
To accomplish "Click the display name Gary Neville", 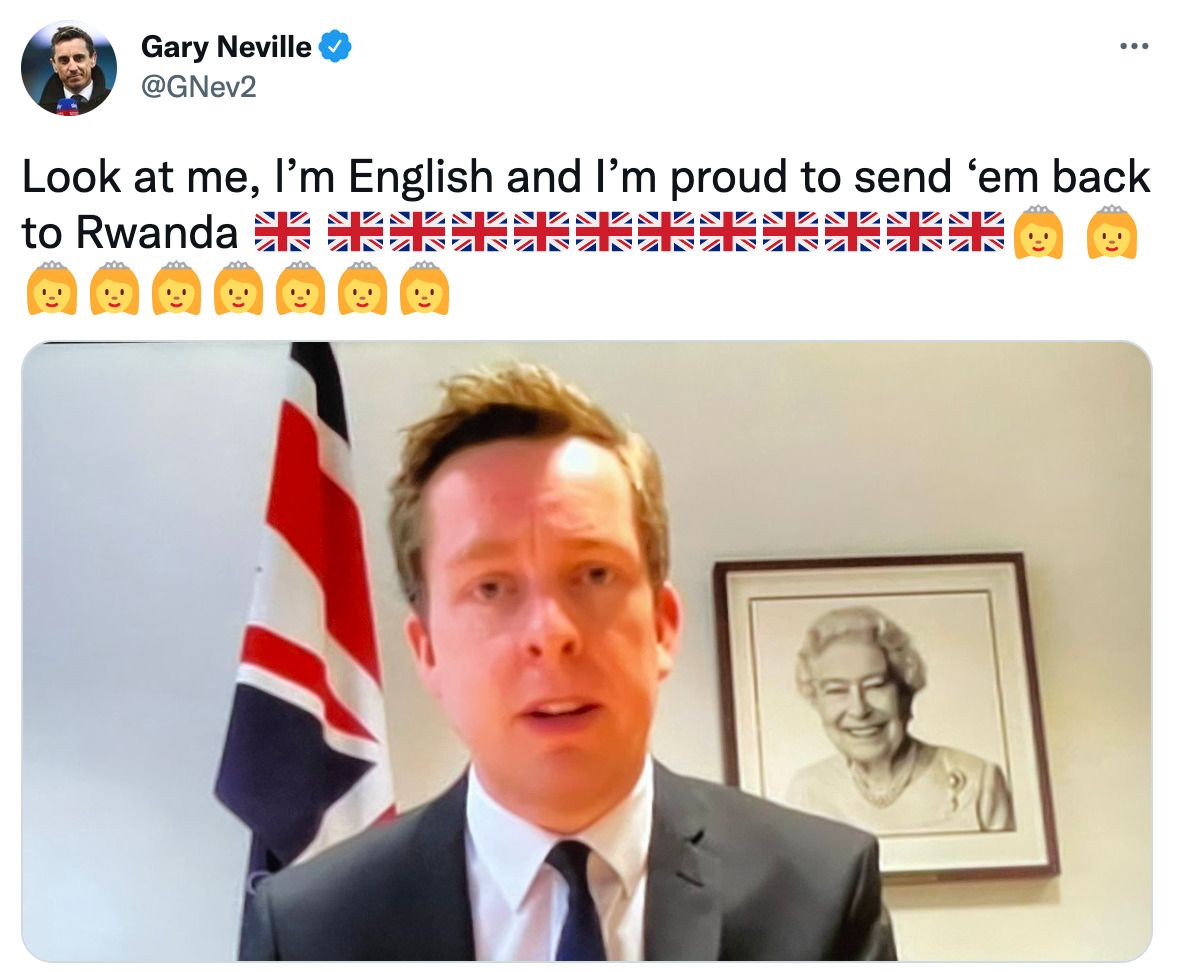I will pos(225,47).
